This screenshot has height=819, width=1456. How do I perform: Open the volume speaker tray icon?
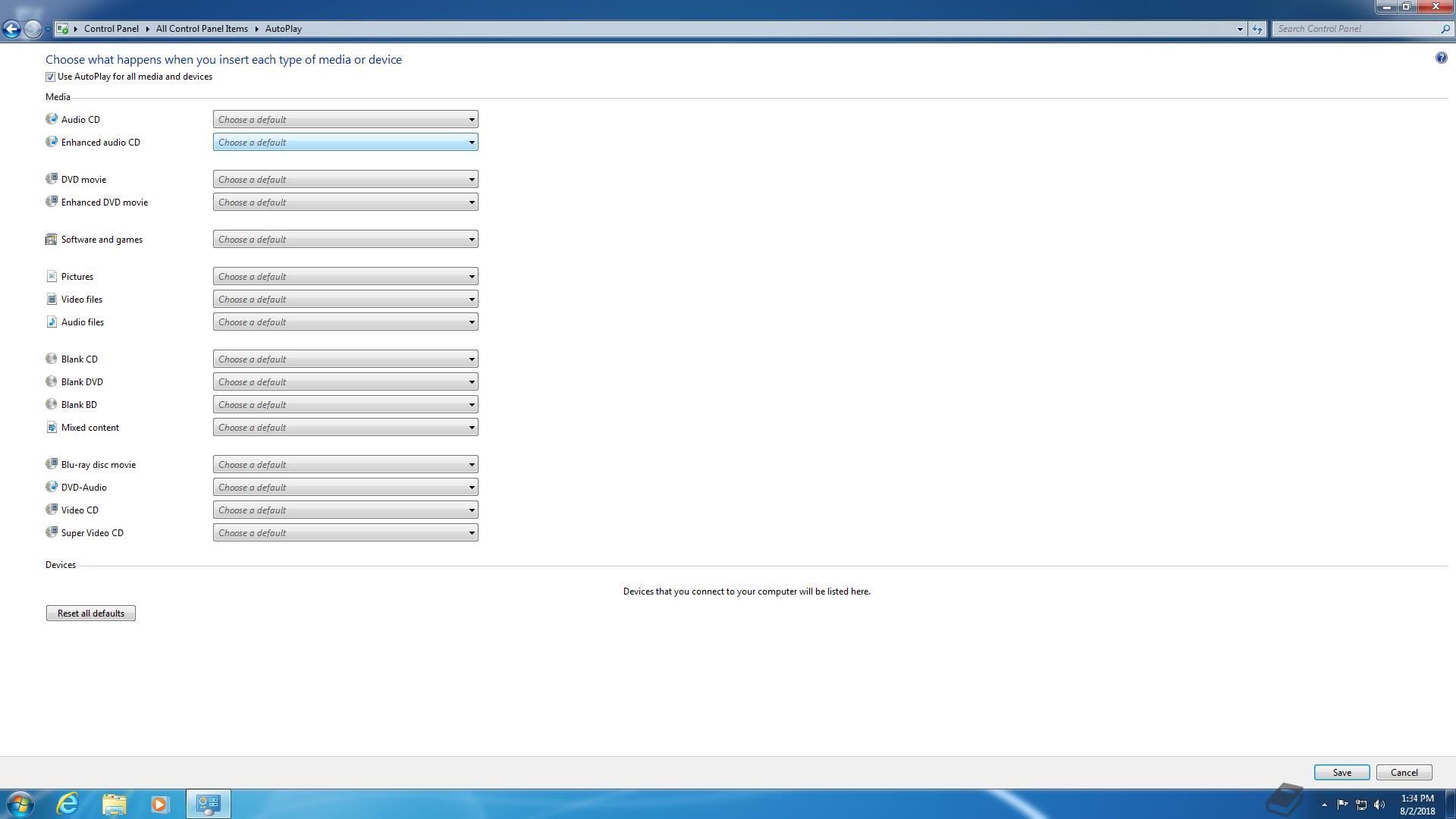(1379, 805)
